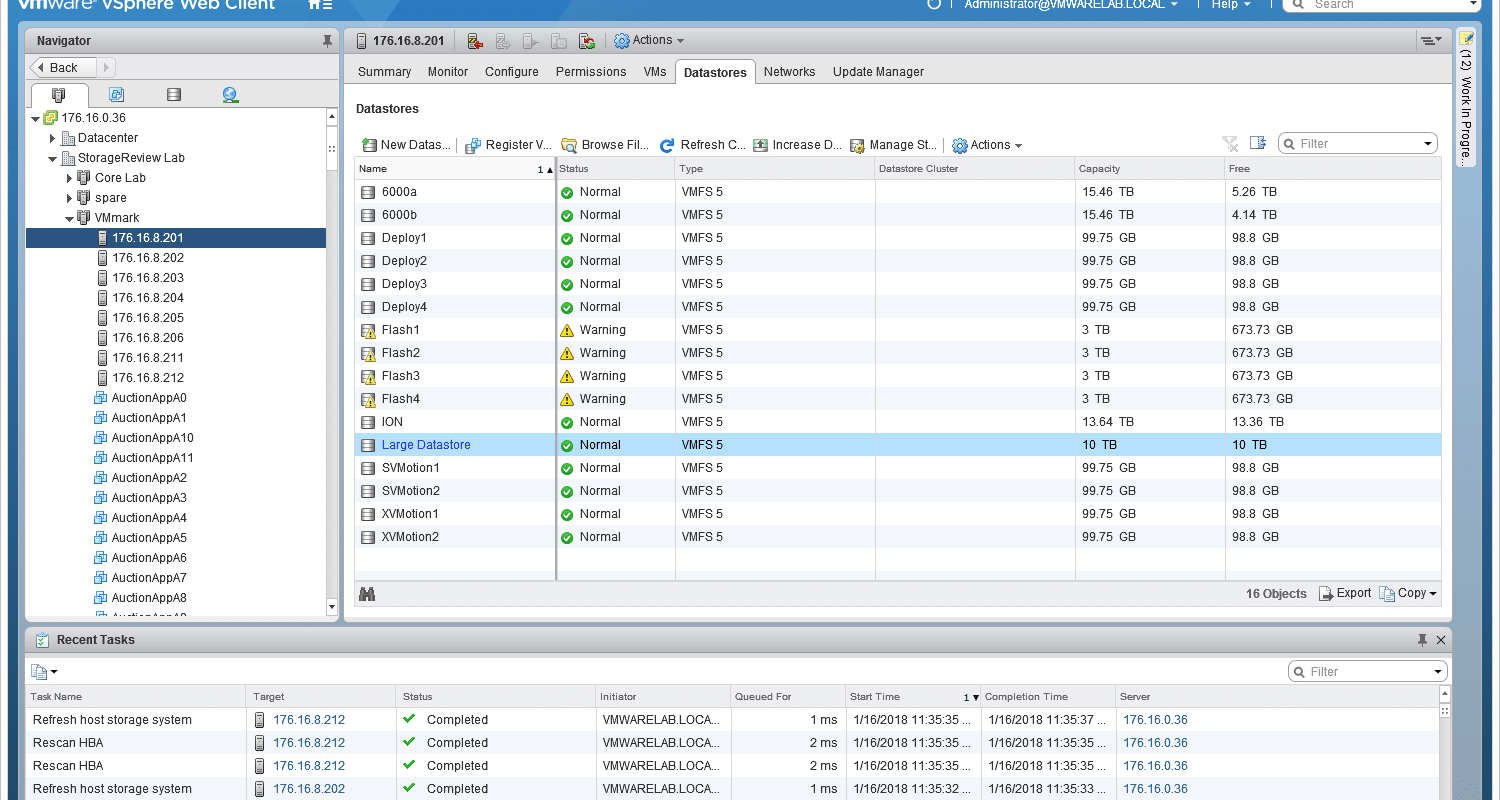The height and width of the screenshot is (800, 1500).
Task: Switch to the Permissions tab
Action: tap(591, 72)
